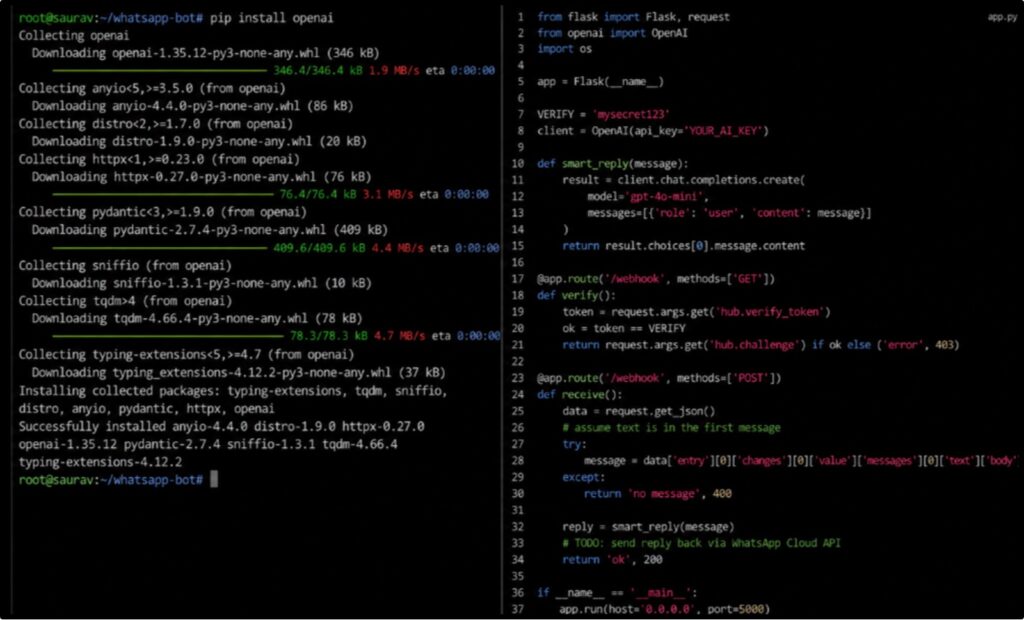Viewport: 1024px width, 620px height.
Task: Click the messages=[{'role': 'user'...}] code line
Action: click(x=729, y=213)
